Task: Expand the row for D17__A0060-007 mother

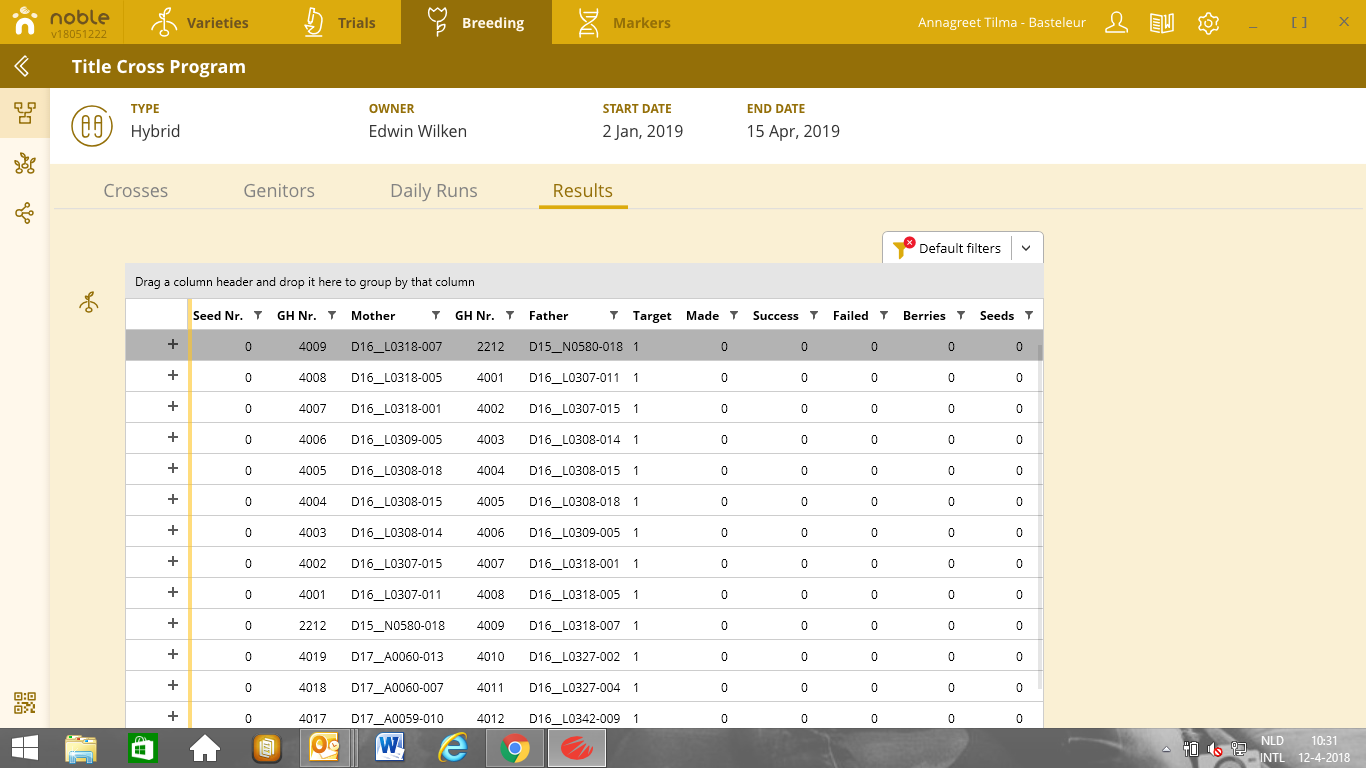Action: (172, 686)
